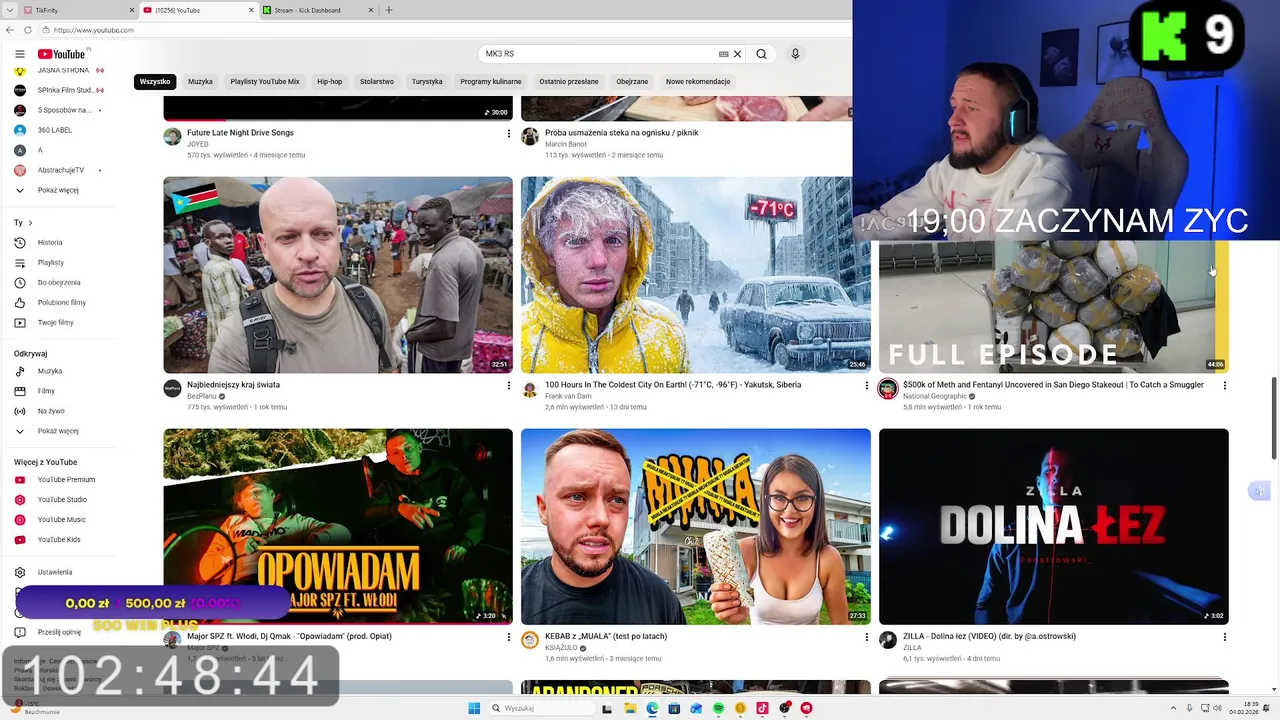Open Playlisty in the sidebar
The image size is (1280, 720).
[x=50, y=263]
